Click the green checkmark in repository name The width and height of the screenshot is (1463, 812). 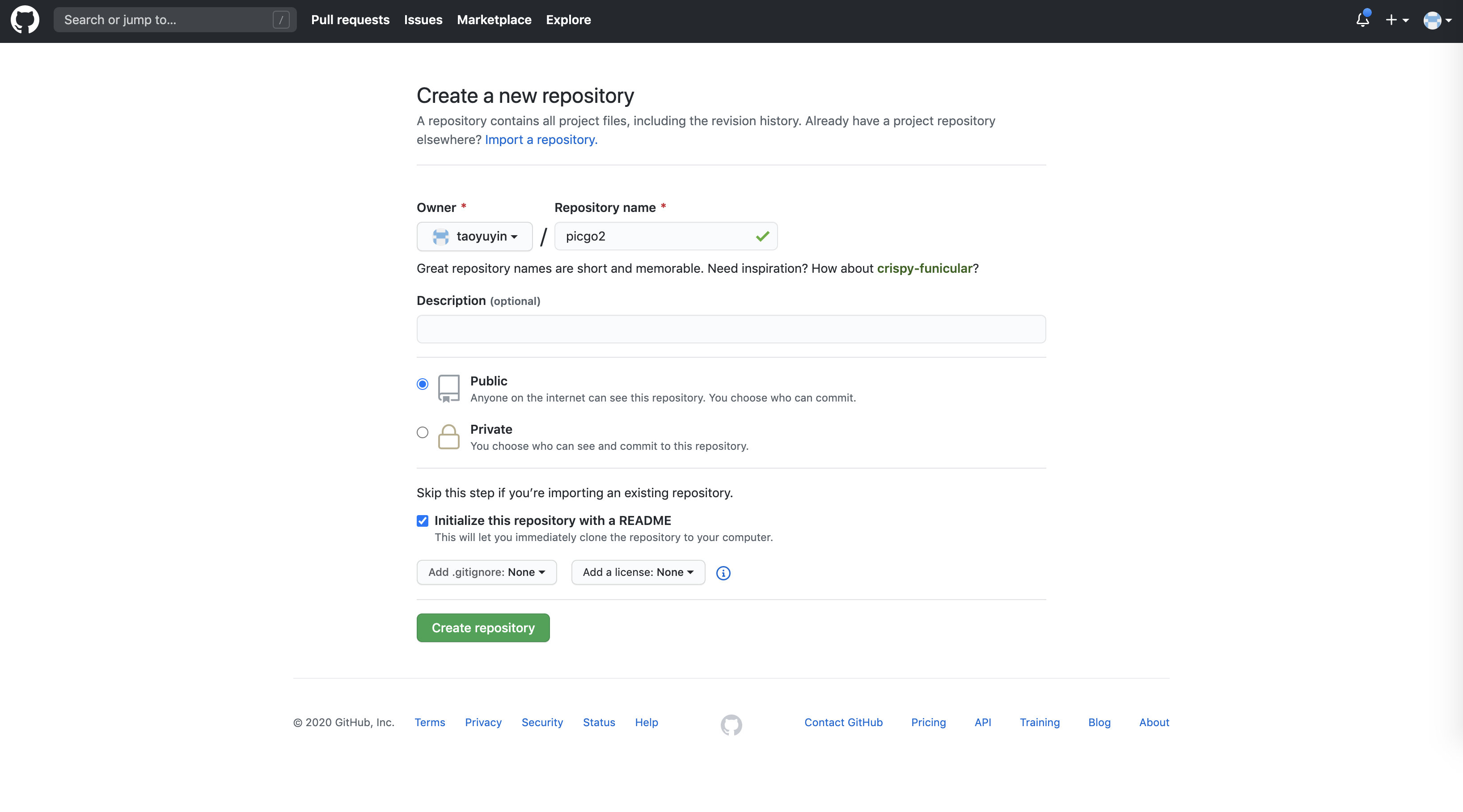[762, 236]
